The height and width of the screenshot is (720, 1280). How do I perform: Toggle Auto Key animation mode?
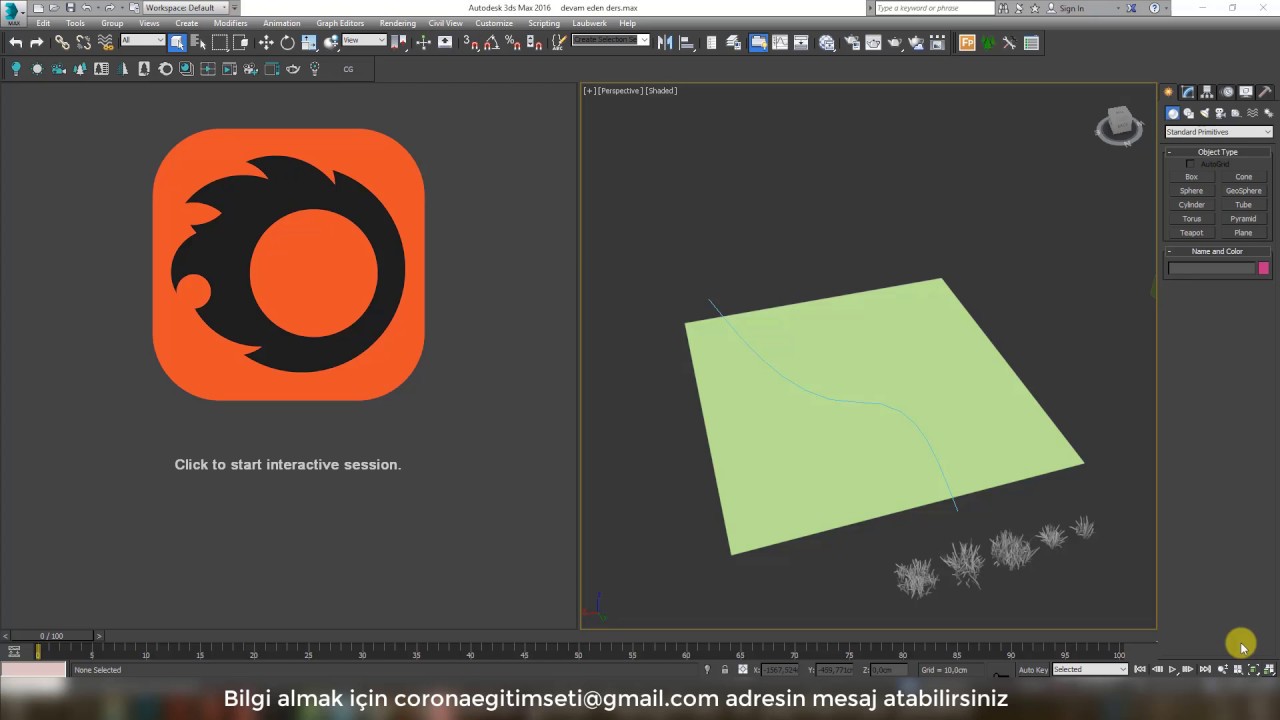pos(1033,670)
